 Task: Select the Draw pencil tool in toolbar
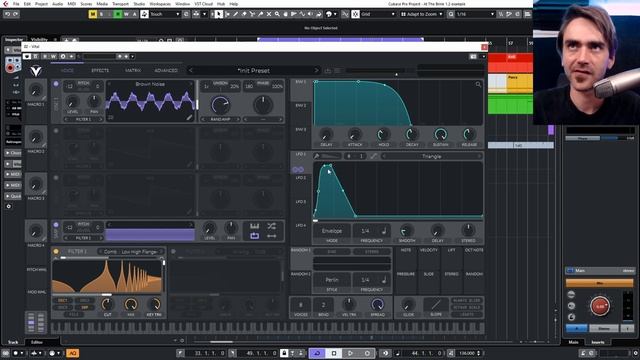(x=236, y=14)
